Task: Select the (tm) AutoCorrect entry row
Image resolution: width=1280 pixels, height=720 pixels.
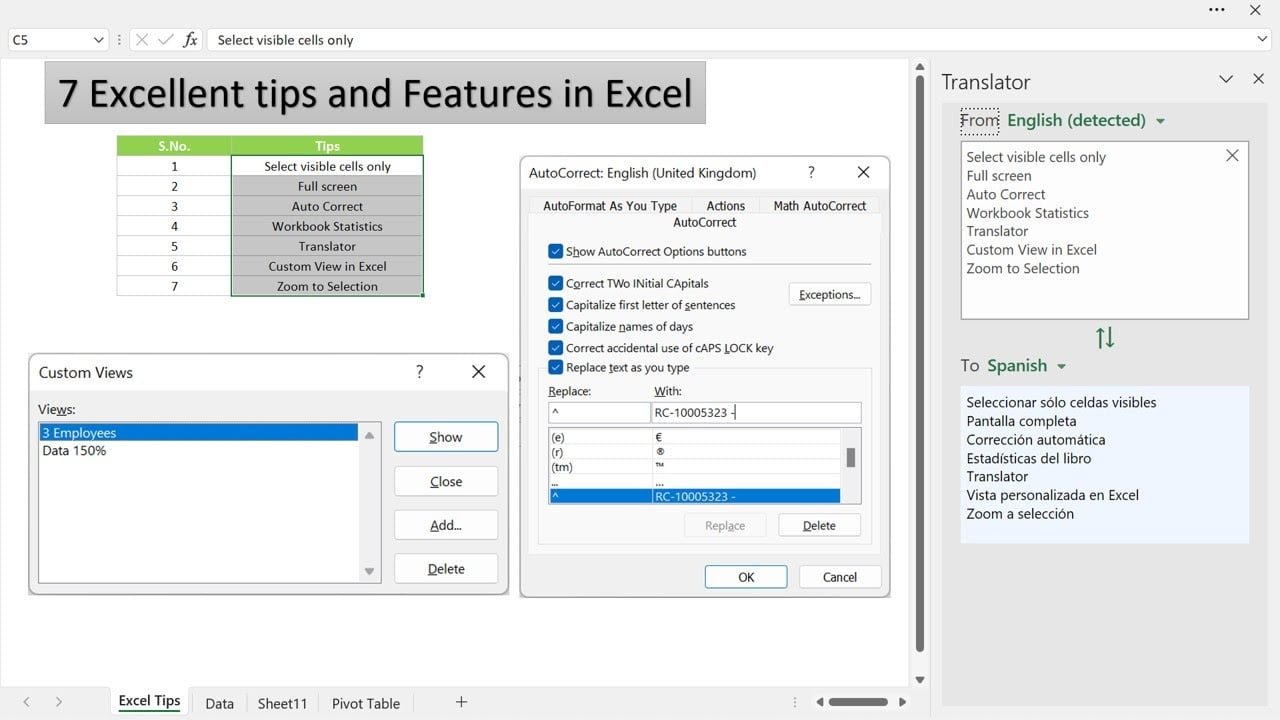Action: click(x=695, y=467)
